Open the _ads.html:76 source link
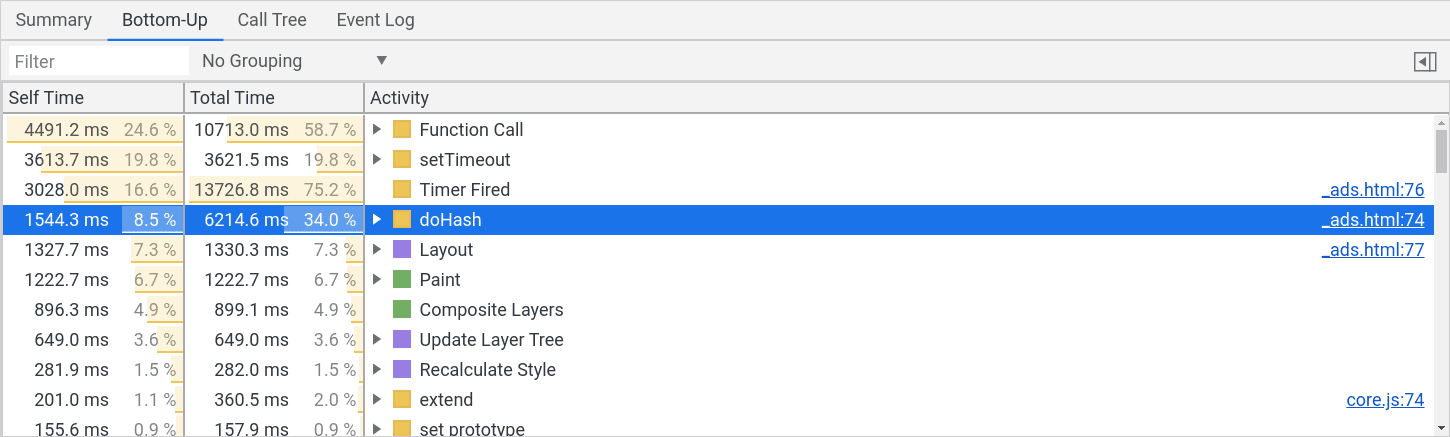The height and width of the screenshot is (437, 1450). click(1372, 190)
